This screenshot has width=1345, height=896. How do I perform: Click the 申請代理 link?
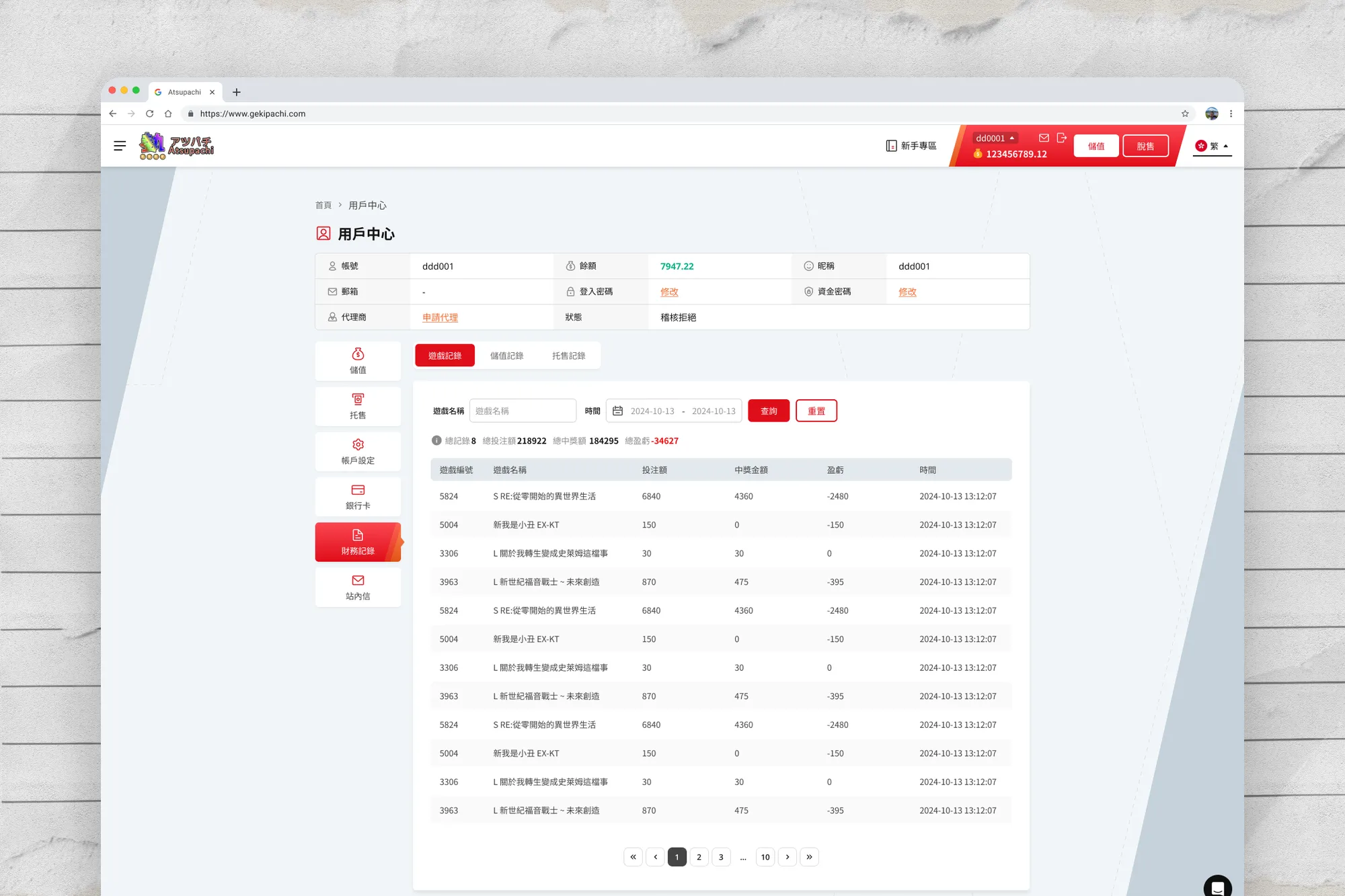[440, 317]
